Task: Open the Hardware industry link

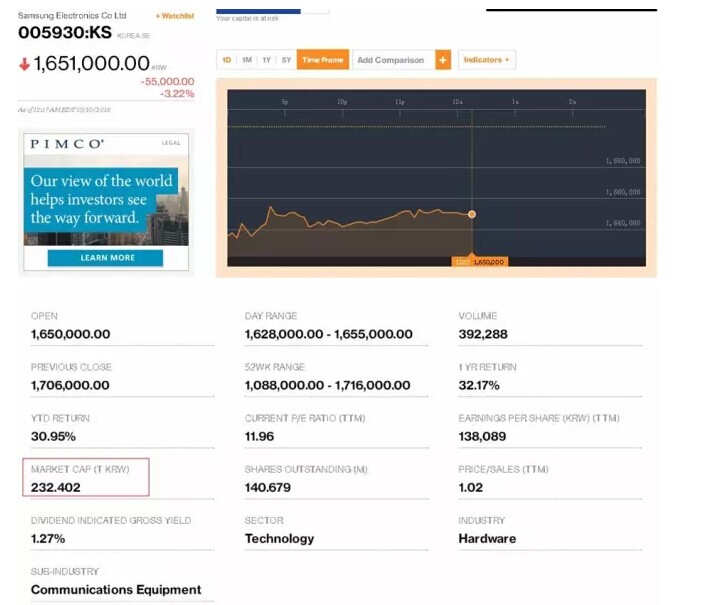Action: pyautogui.click(x=487, y=538)
